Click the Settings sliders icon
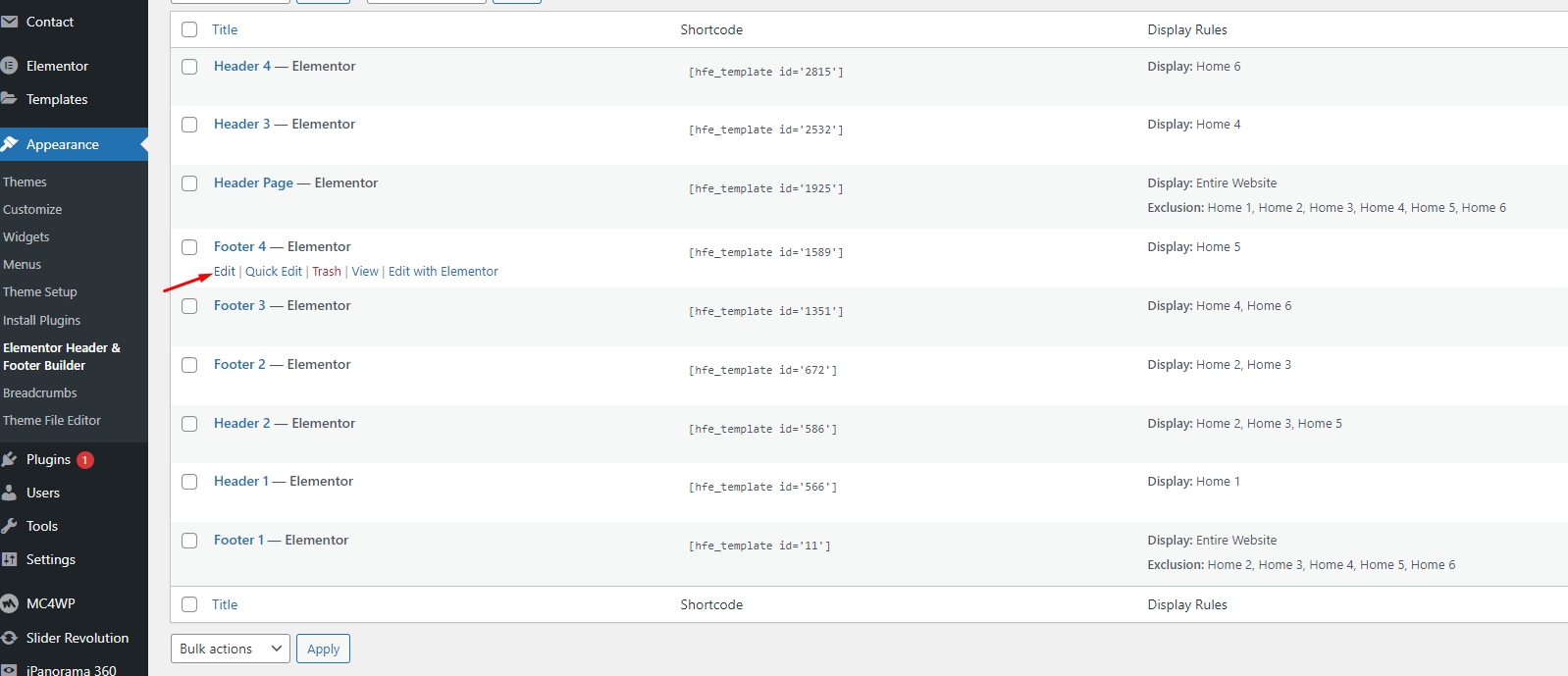 pyautogui.click(x=10, y=559)
